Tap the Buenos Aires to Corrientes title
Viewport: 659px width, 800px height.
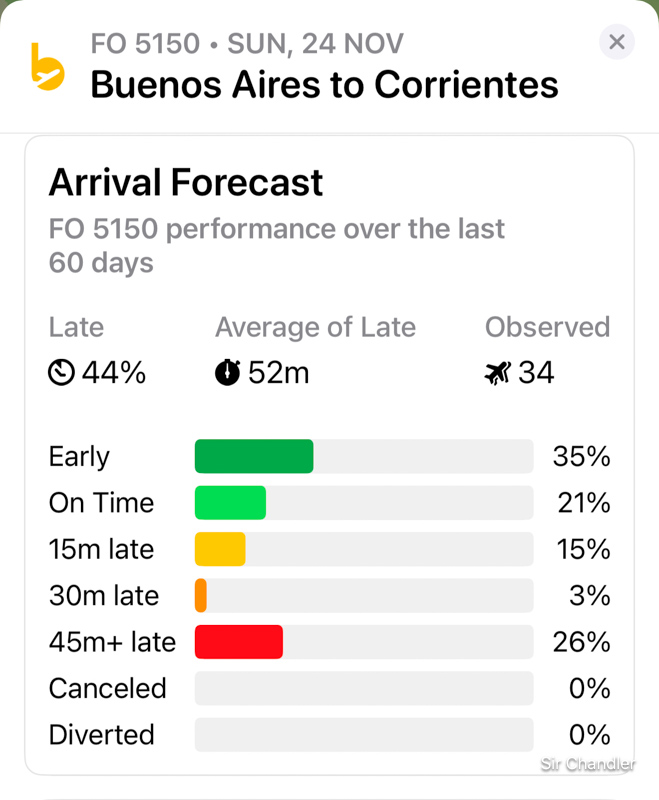[324, 84]
